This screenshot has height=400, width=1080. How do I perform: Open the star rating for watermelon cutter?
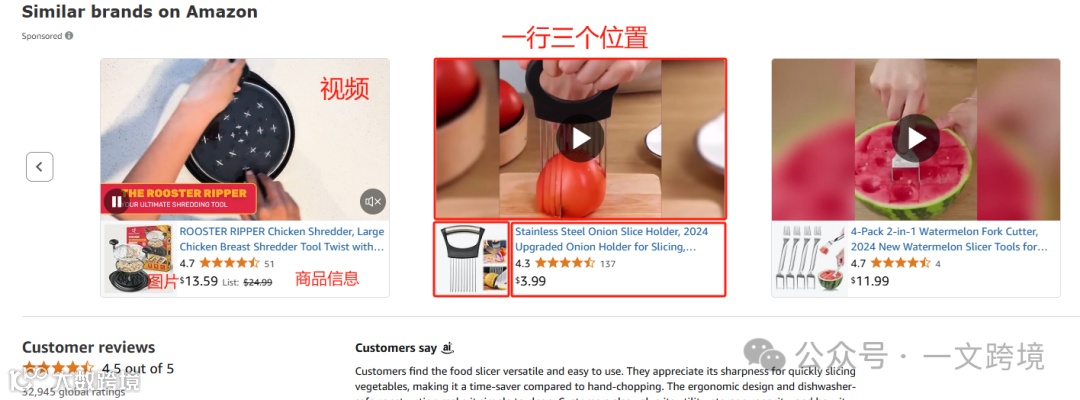900,263
